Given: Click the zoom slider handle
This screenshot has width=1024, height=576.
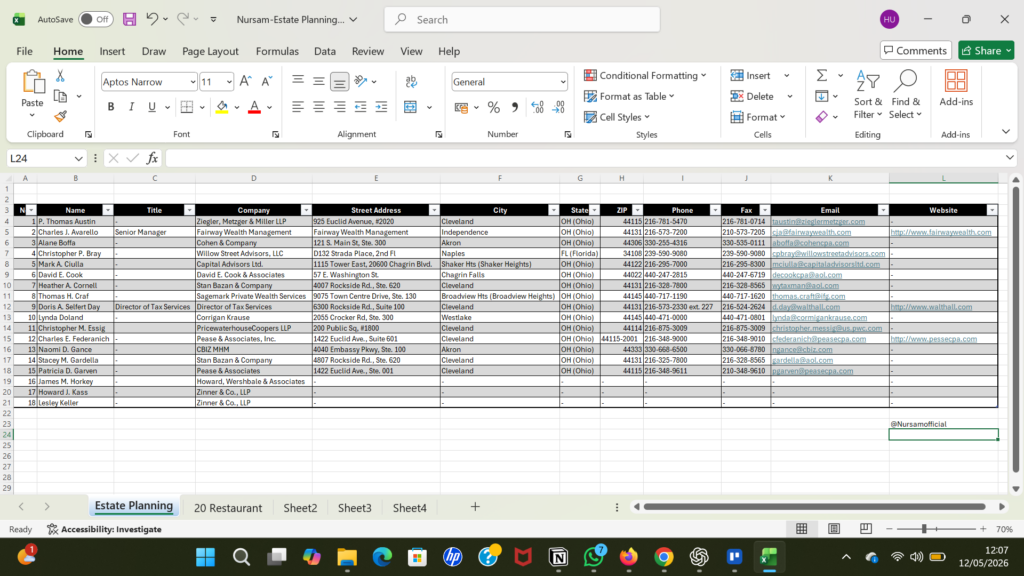Looking at the screenshot, I should pyautogui.click(x=924, y=529).
